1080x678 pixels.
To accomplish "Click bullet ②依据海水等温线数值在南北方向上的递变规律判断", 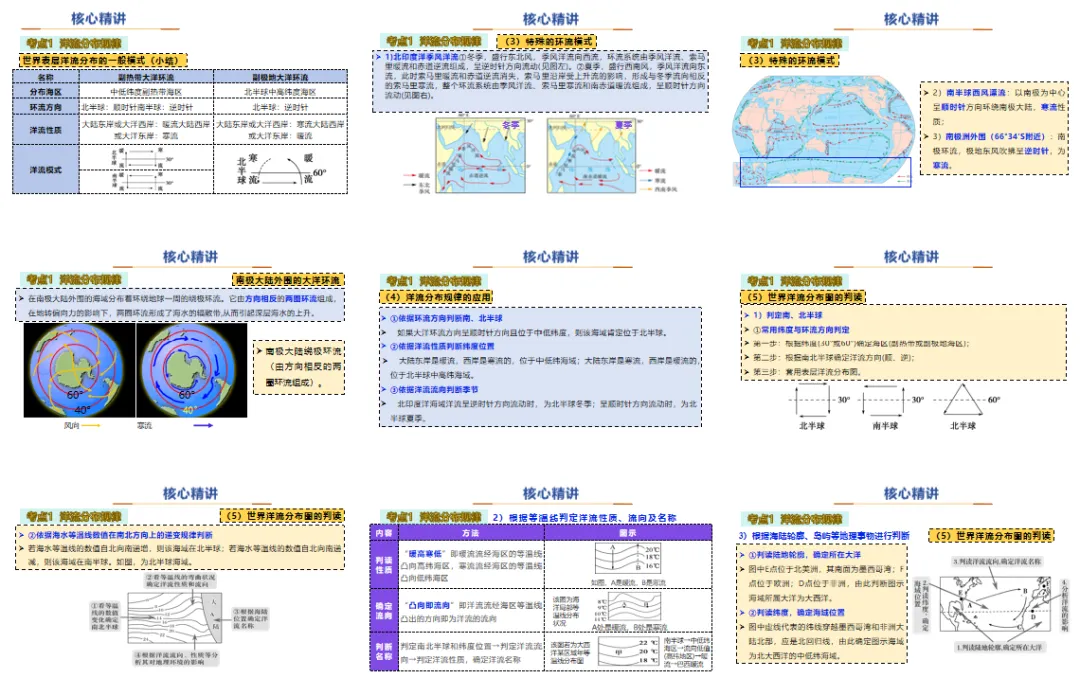I will click(120, 535).
